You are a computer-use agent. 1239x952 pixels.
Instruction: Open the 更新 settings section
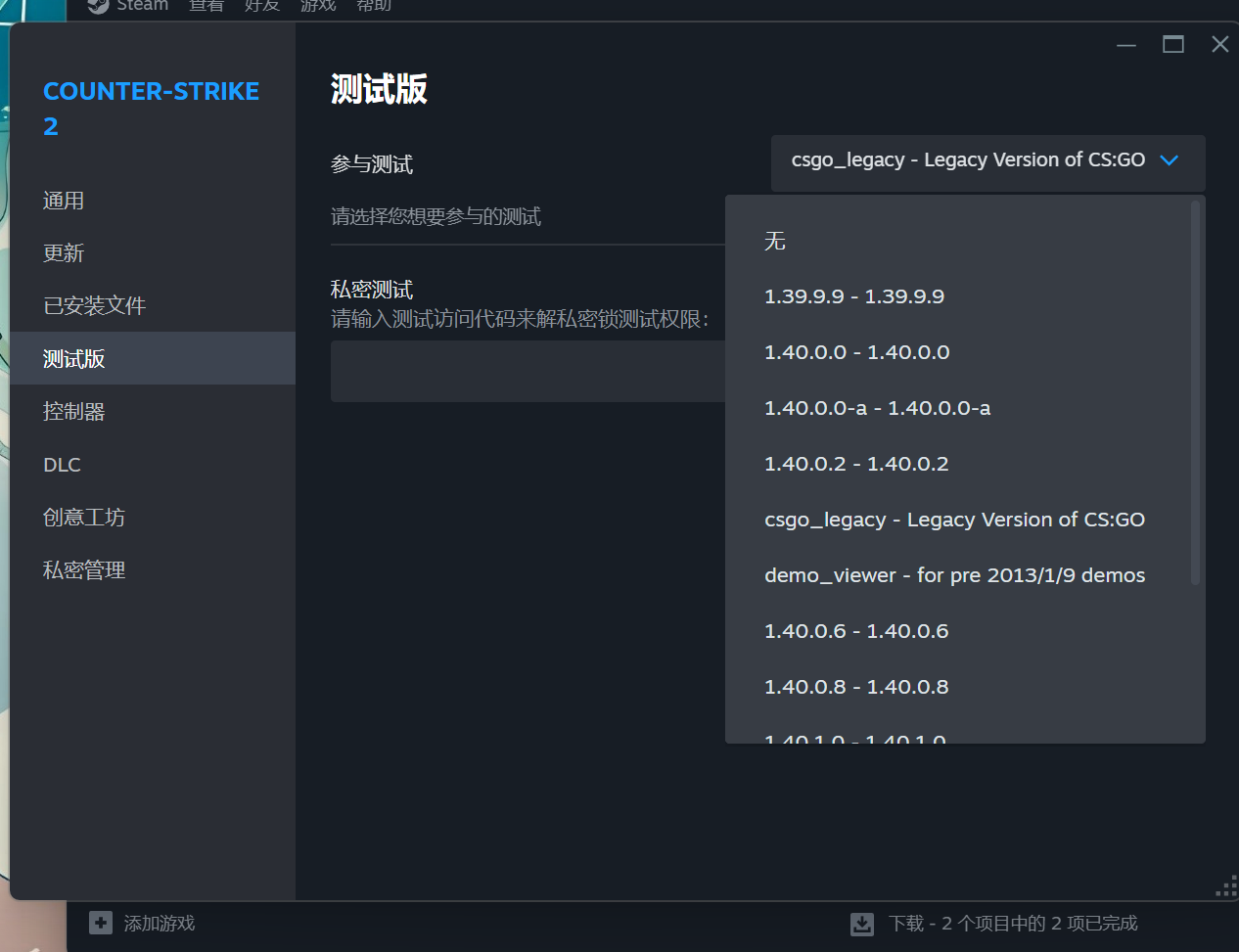[x=152, y=253]
